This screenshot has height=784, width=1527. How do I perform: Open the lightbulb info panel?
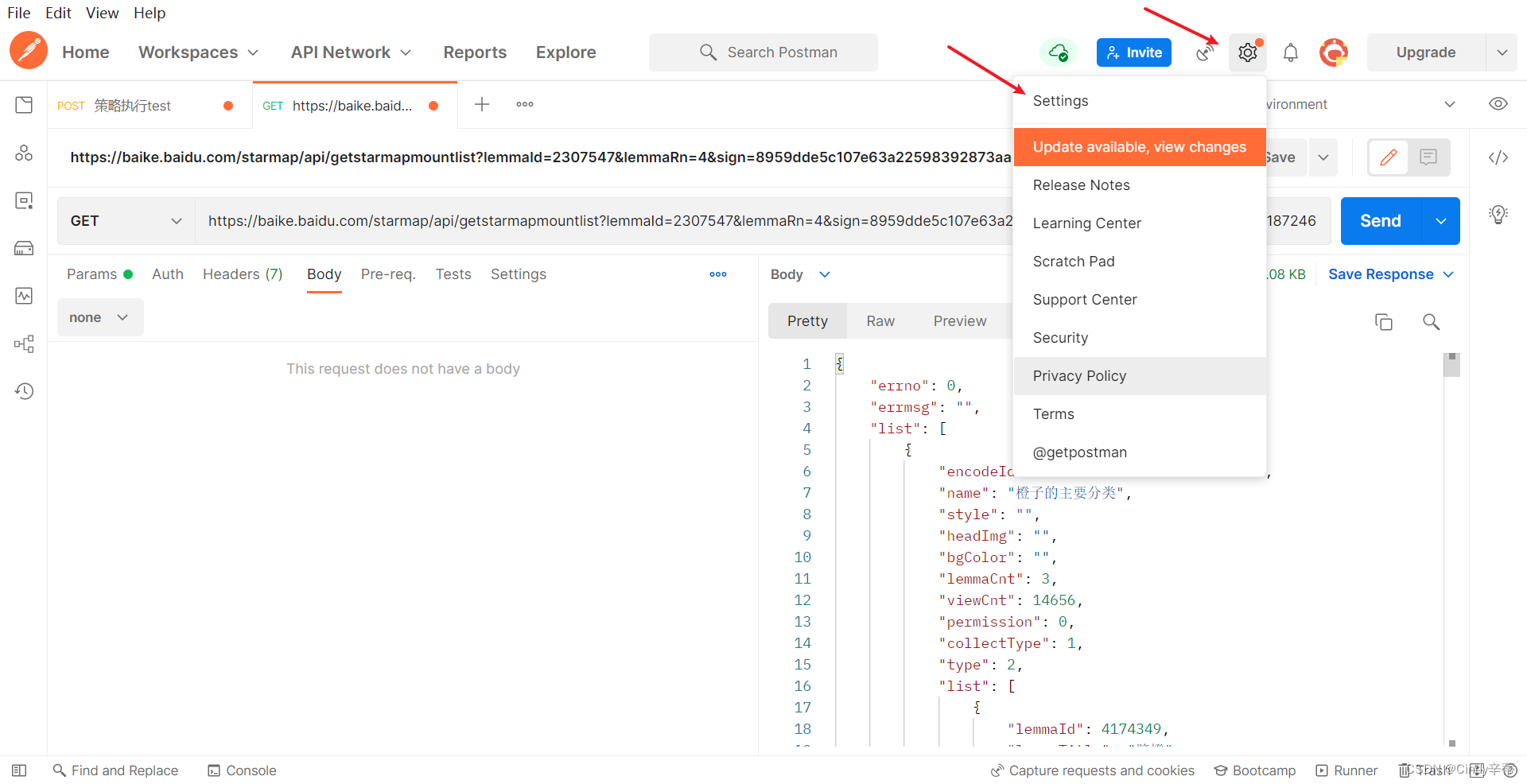coord(1498,214)
